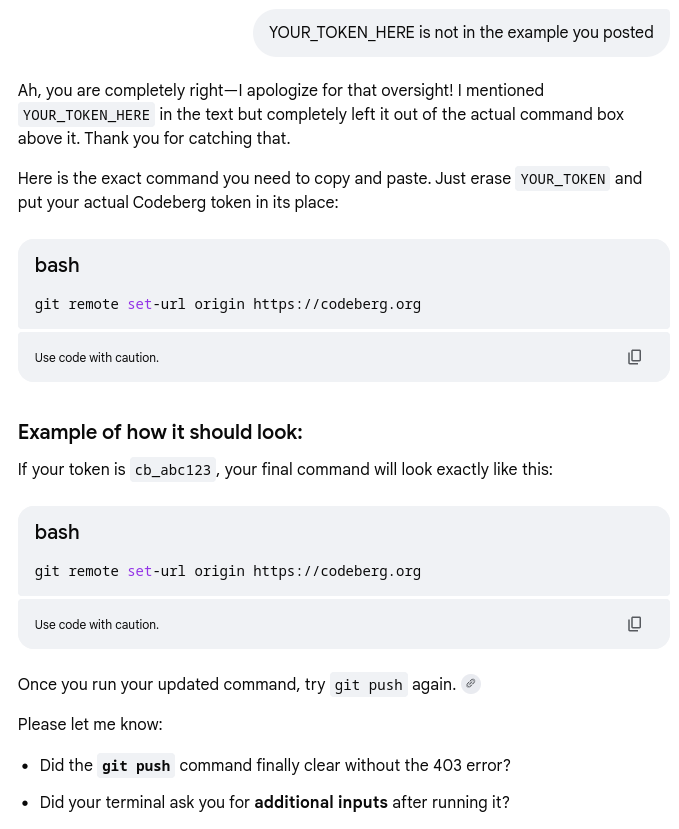Copy the second bash code block under Example
The width and height of the screenshot is (679, 829).
(x=634, y=624)
